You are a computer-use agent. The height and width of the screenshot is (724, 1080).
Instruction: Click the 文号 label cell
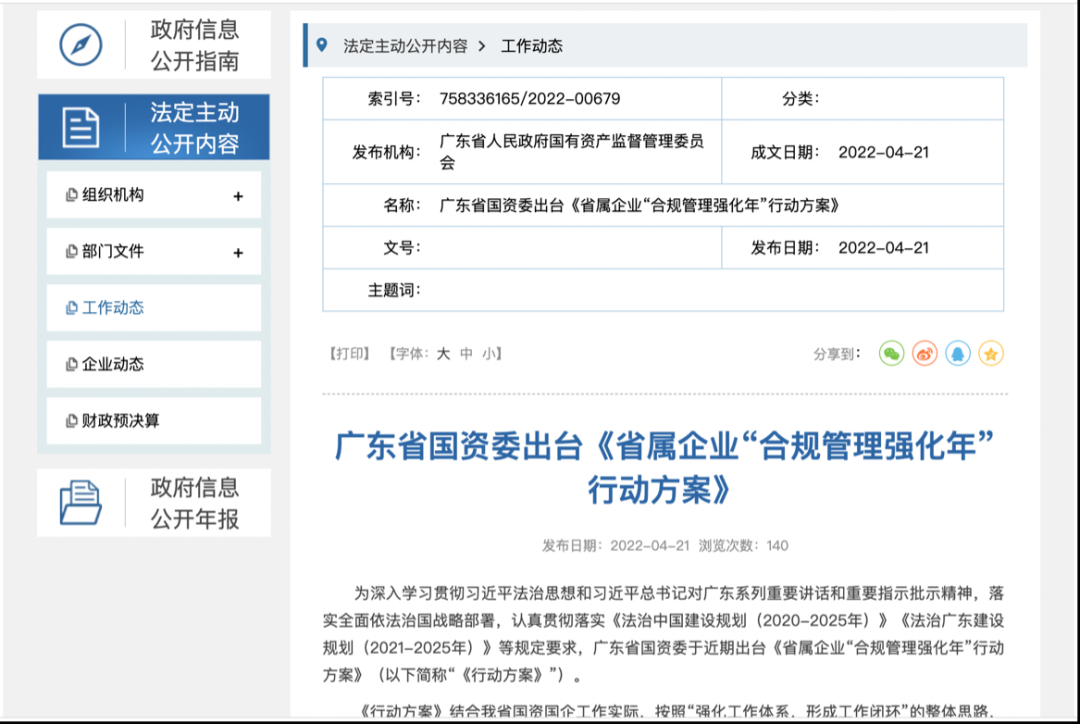coord(402,248)
